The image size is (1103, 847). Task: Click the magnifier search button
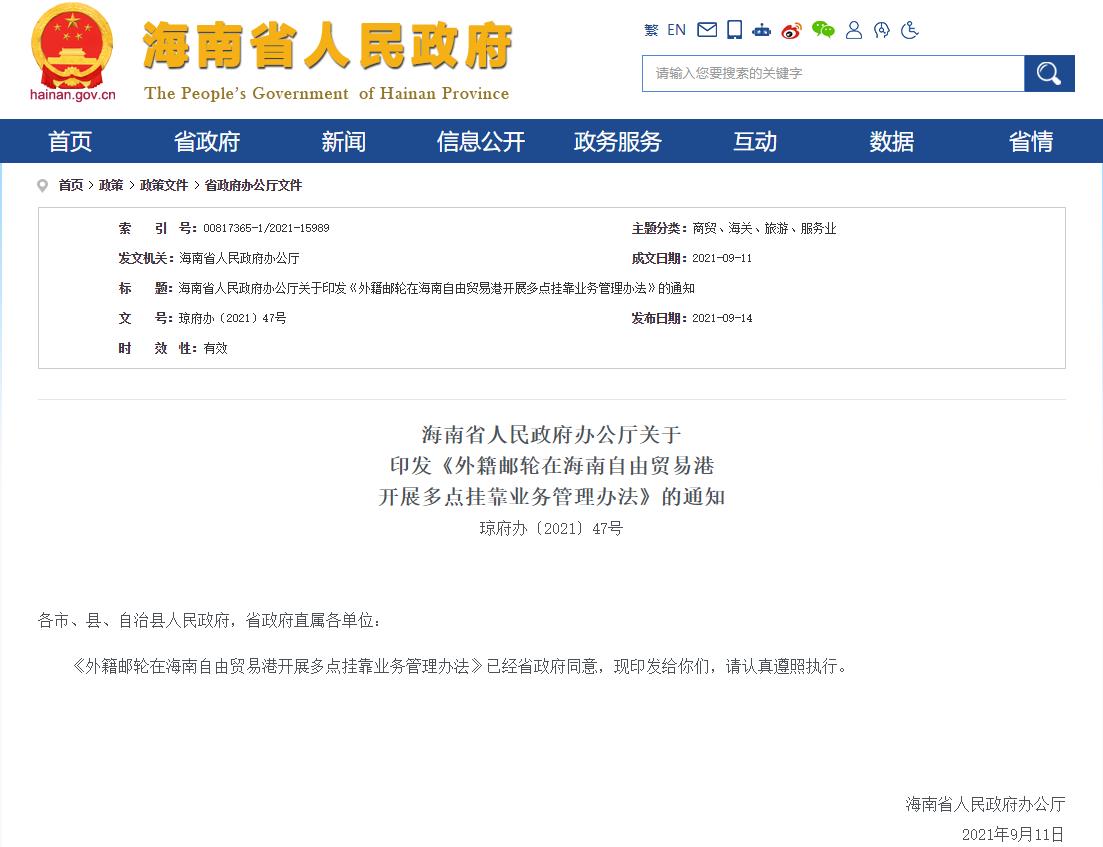[1049, 73]
